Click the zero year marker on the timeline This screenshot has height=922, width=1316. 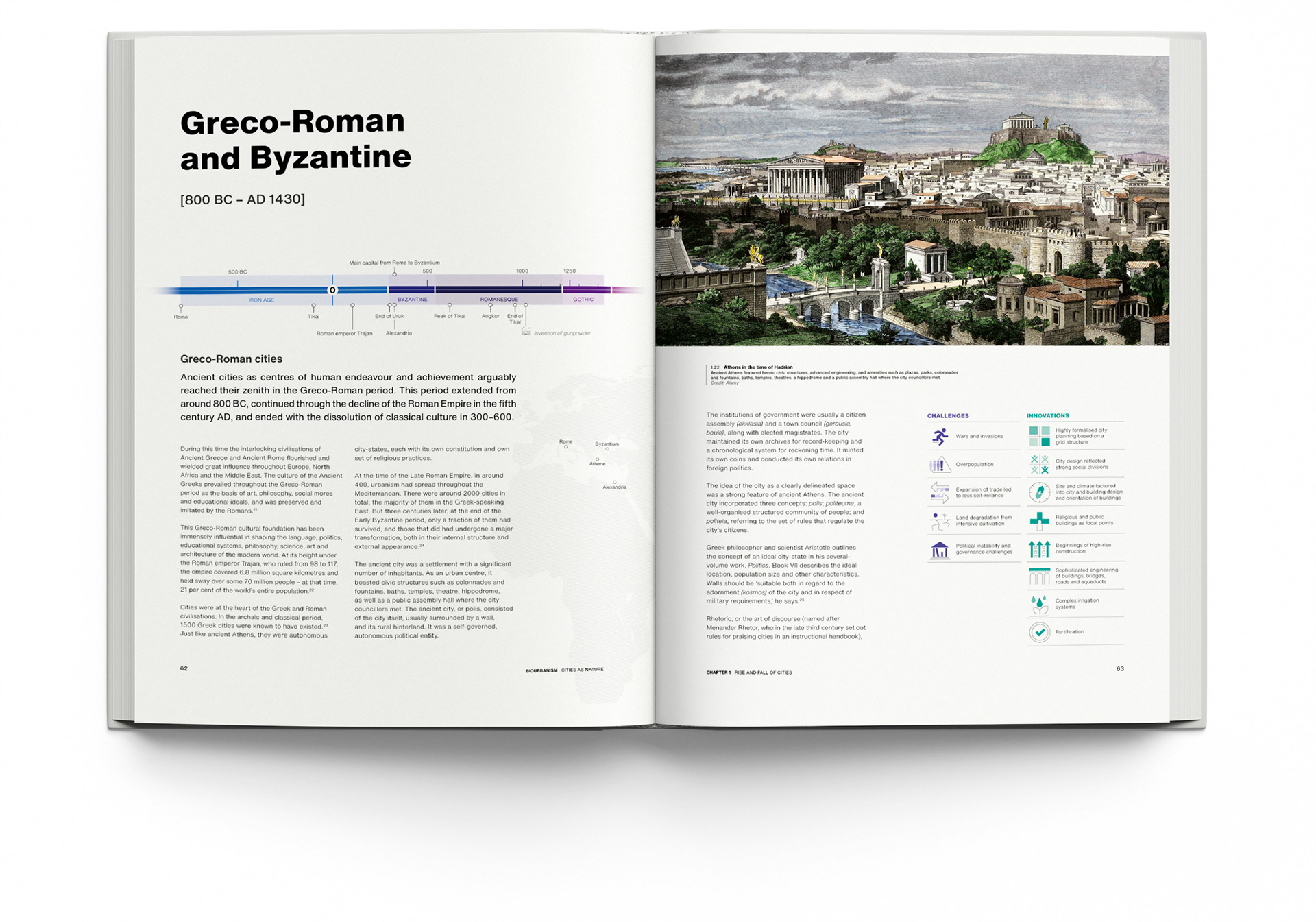coord(332,290)
